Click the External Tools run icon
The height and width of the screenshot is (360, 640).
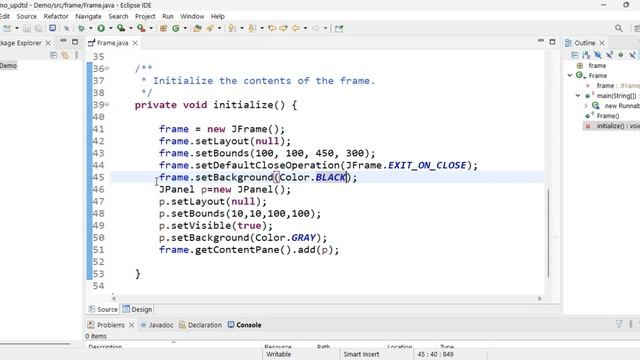click(141, 28)
